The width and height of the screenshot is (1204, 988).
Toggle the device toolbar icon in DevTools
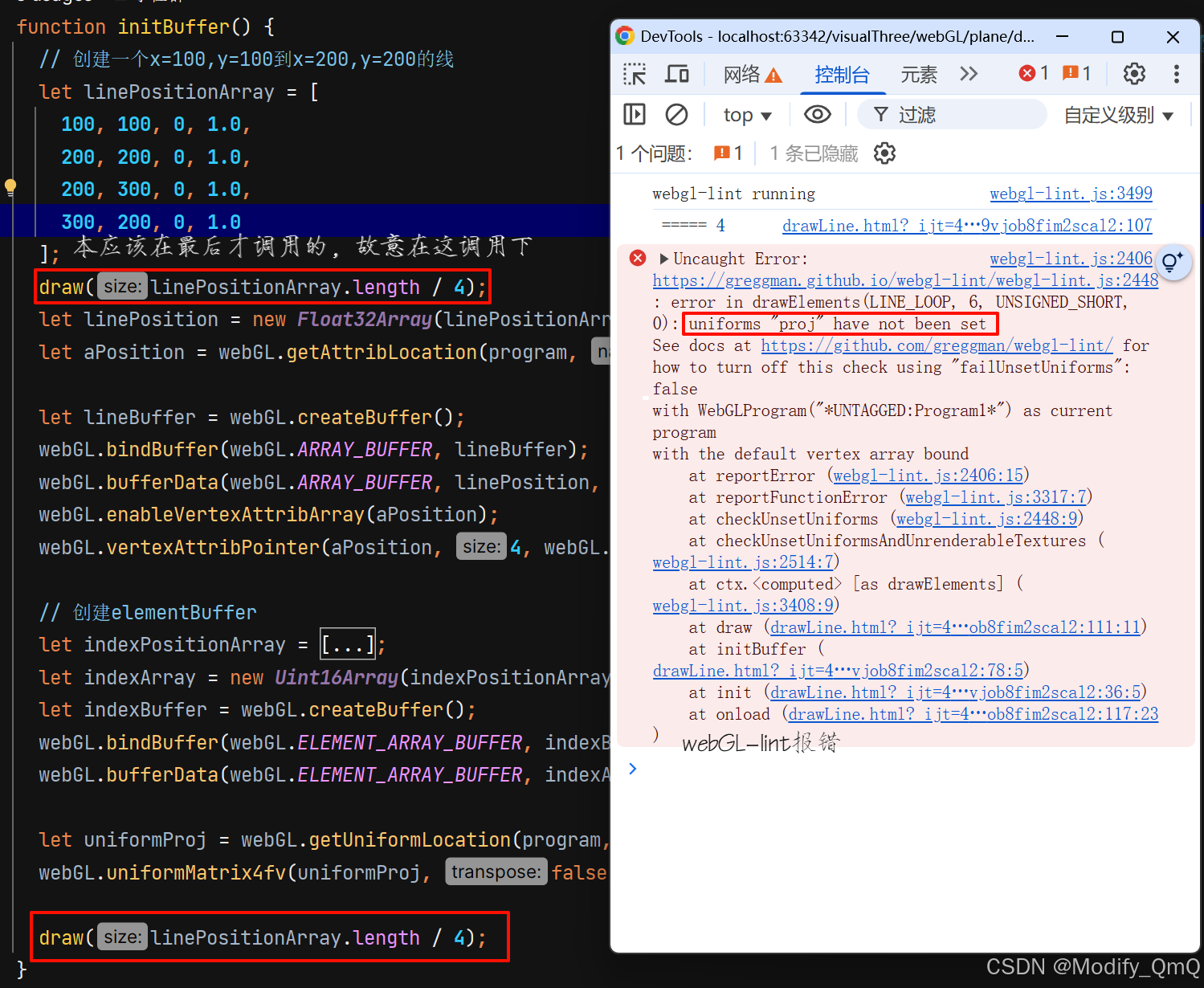[677, 75]
